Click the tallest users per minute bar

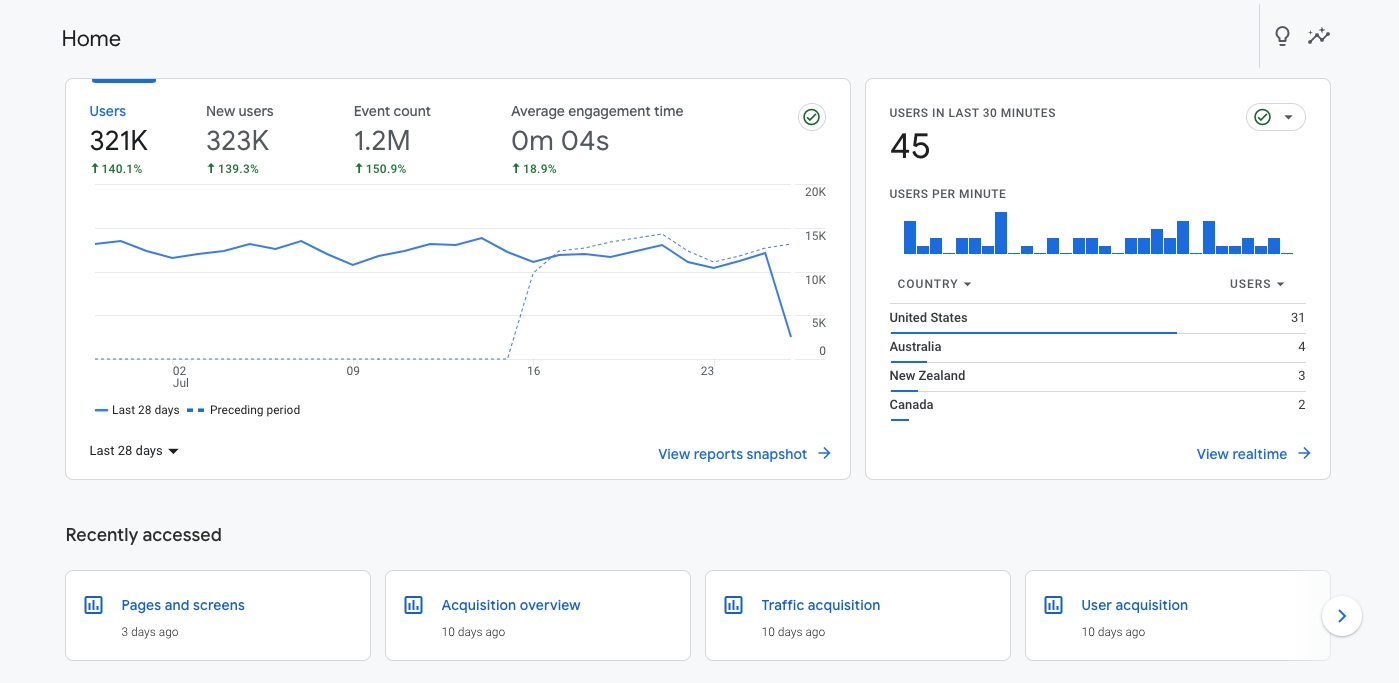[x=1001, y=233]
